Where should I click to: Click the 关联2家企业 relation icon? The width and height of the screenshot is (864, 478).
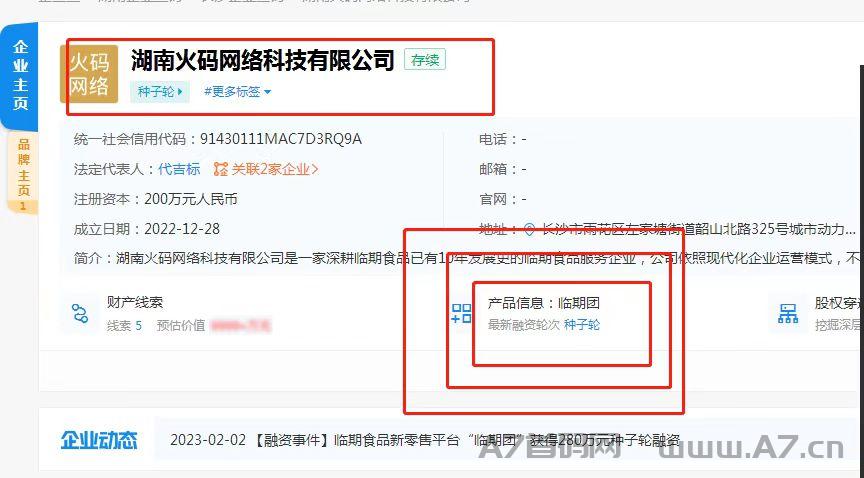(220, 169)
